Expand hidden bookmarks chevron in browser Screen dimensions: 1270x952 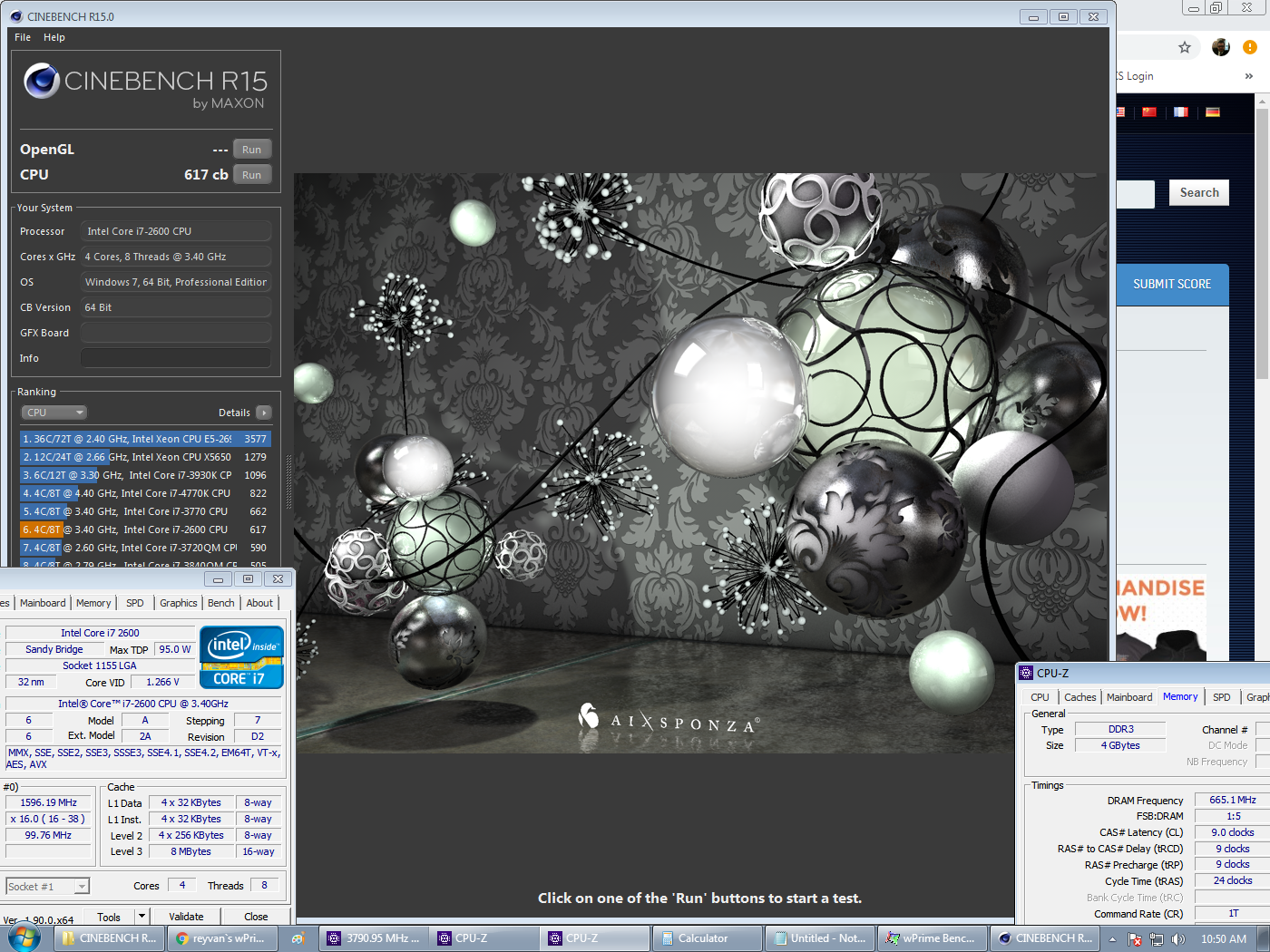[1249, 76]
